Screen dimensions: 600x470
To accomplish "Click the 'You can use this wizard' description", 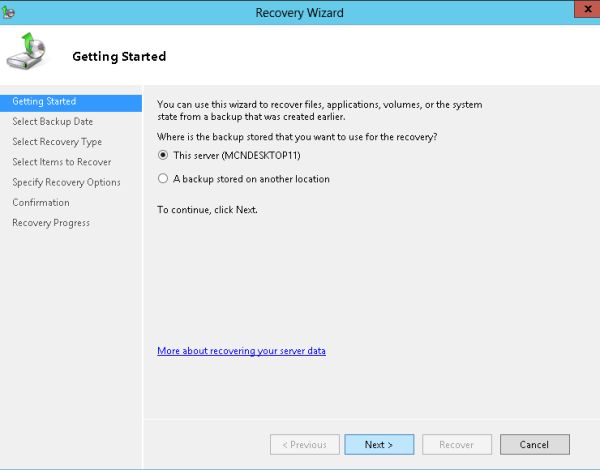I will 320,110.
